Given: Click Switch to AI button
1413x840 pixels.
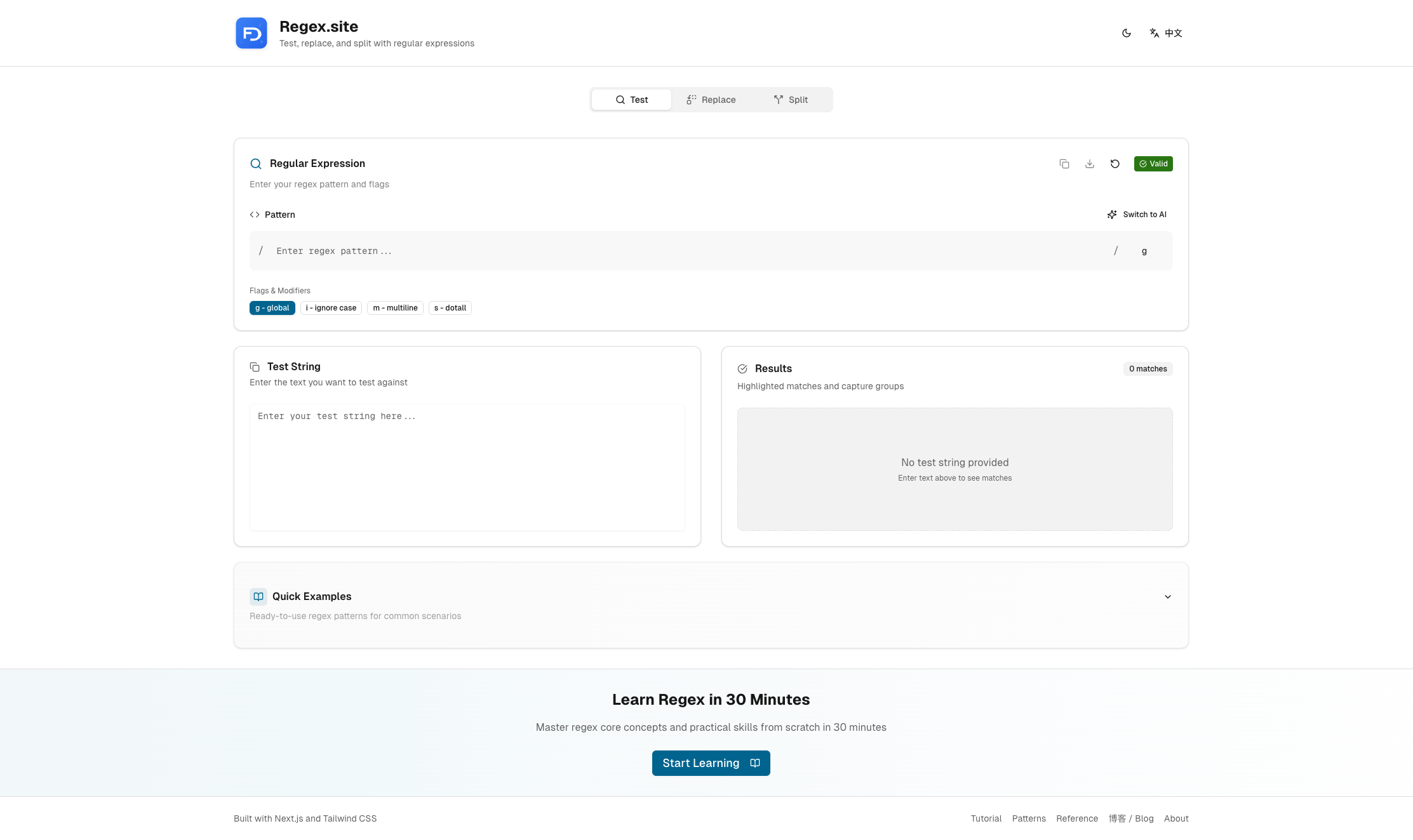Looking at the screenshot, I should coord(1137,215).
